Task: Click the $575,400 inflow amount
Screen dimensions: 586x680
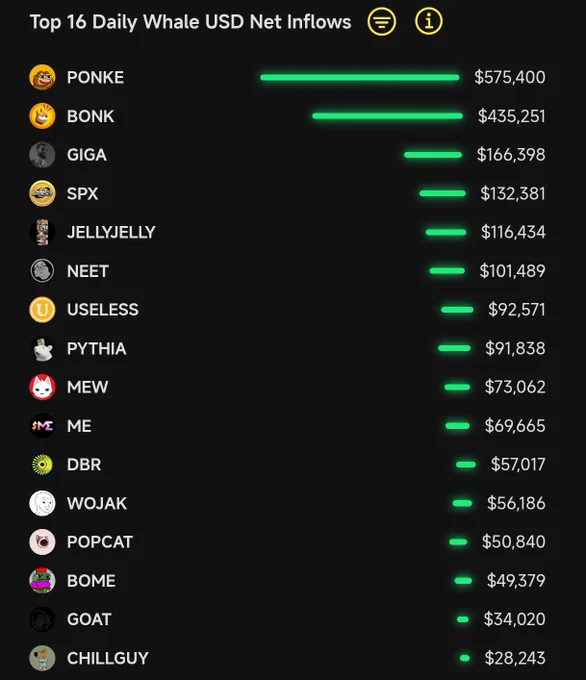Action: pos(510,77)
